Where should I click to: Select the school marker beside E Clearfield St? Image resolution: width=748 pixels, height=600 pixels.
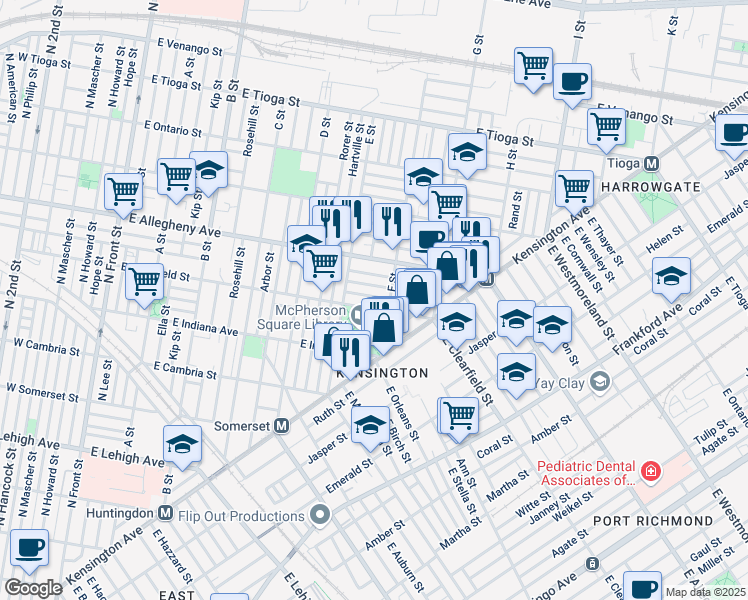(457, 326)
